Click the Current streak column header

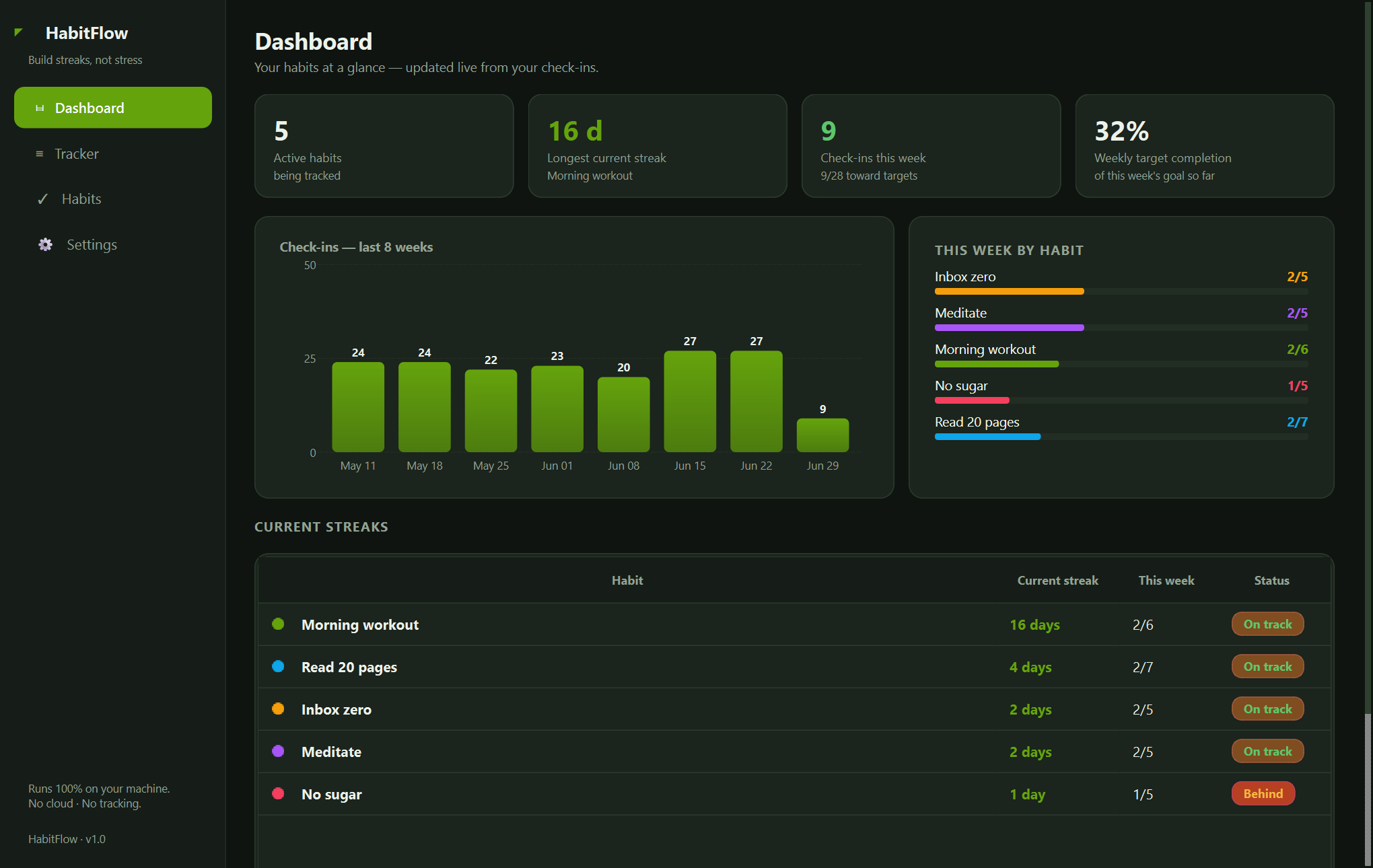[1057, 580]
